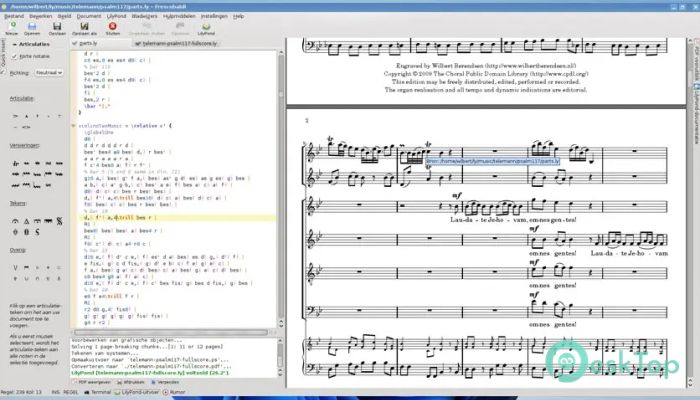Insert the downbow symbol under Overig

(26, 268)
